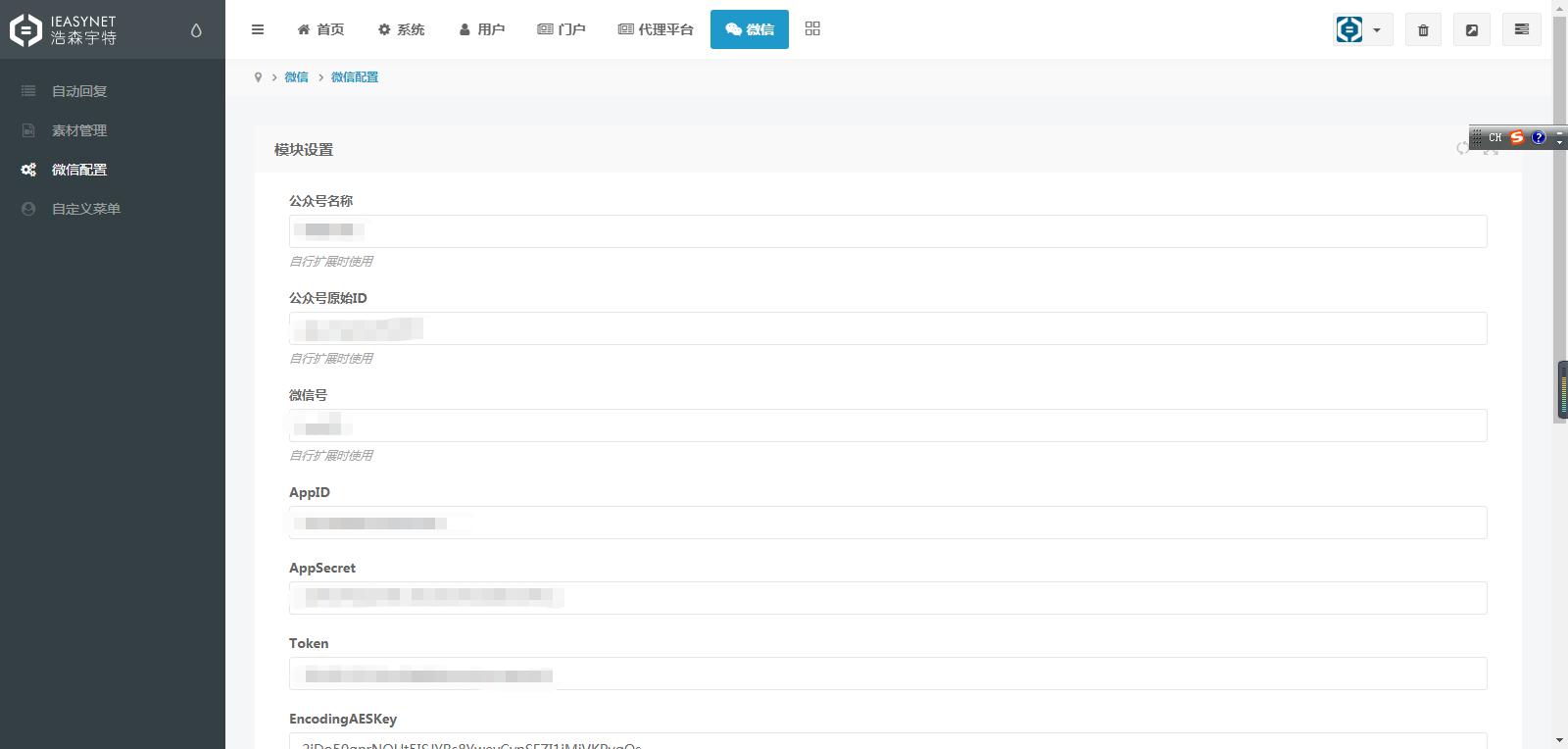Click the refresh icon in 模块设置 panel
The height and width of the screenshot is (749, 1568).
click(x=1463, y=148)
